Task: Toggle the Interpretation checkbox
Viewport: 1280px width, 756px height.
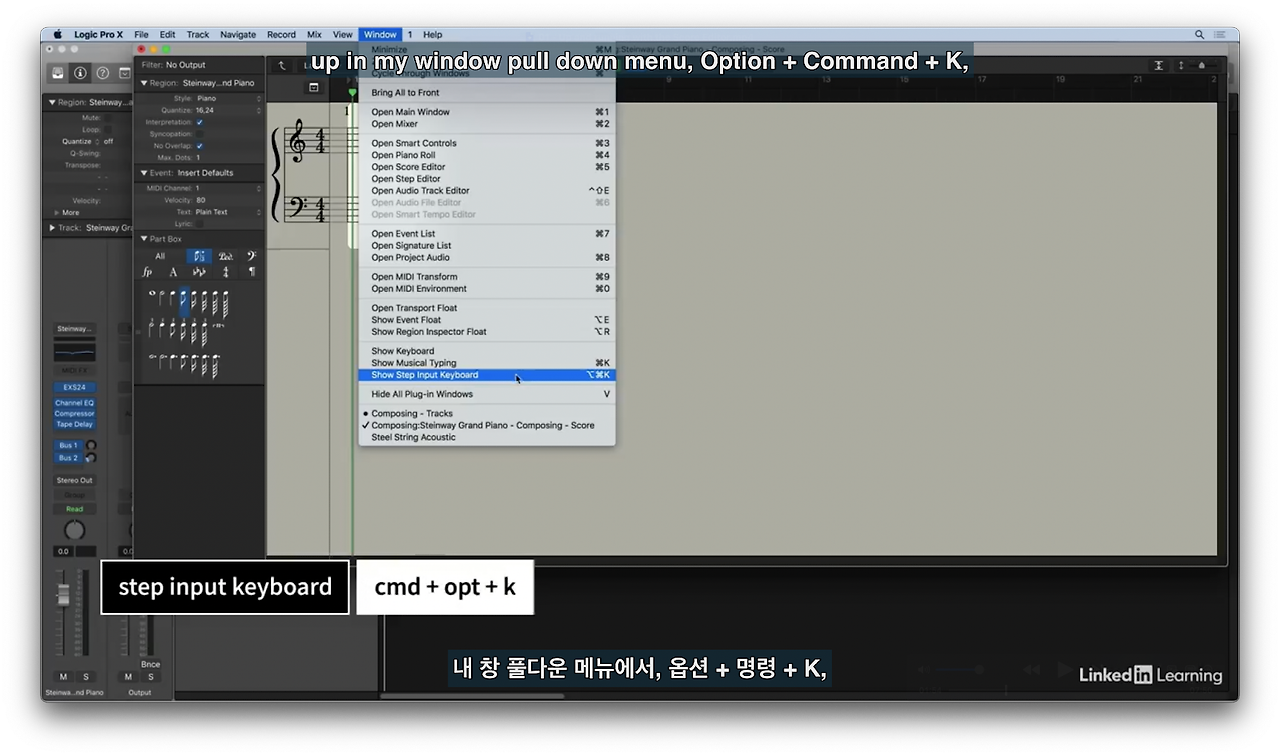Action: pyautogui.click(x=199, y=122)
